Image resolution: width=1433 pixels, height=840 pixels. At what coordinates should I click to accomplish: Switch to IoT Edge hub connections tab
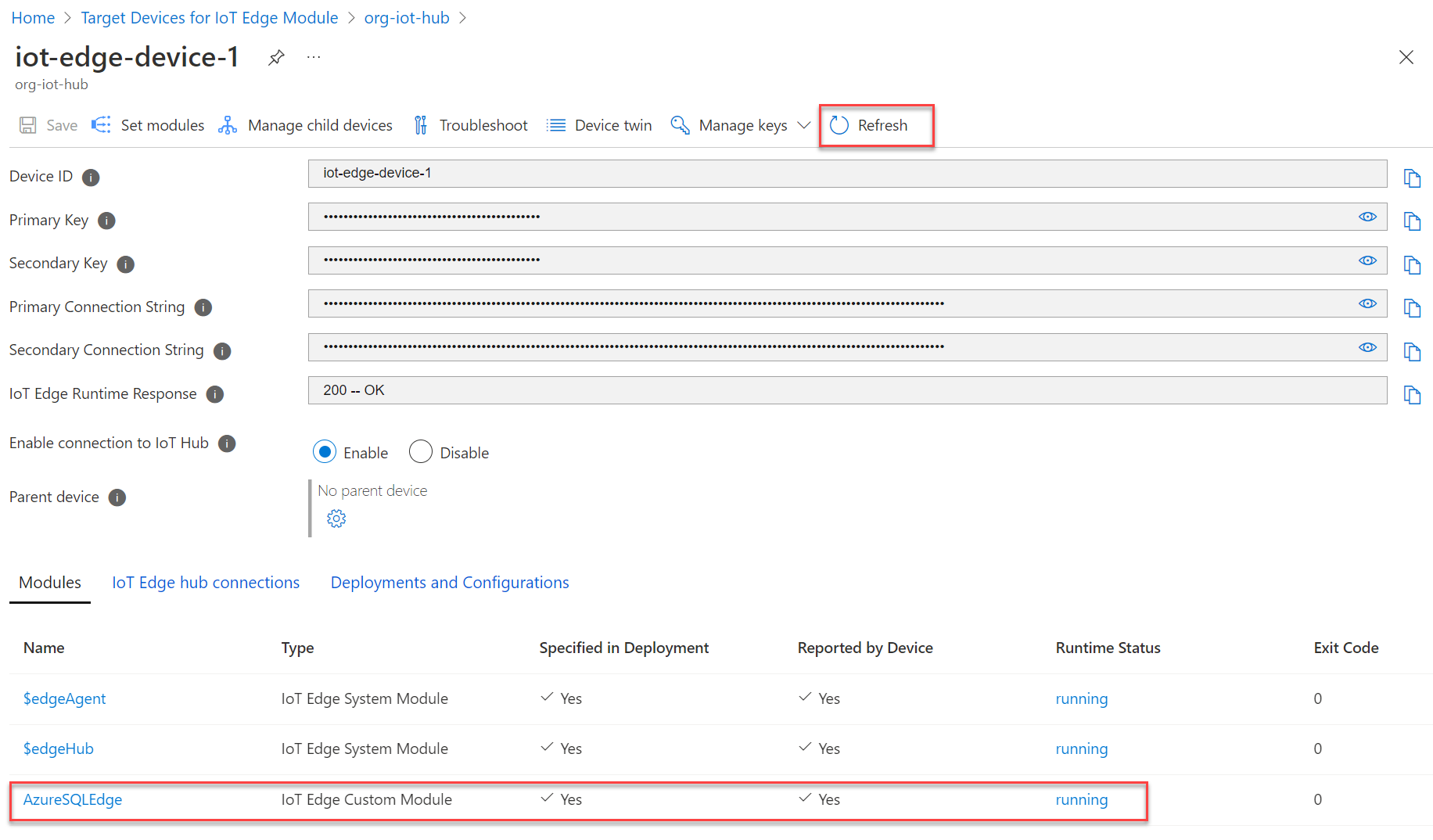206,583
